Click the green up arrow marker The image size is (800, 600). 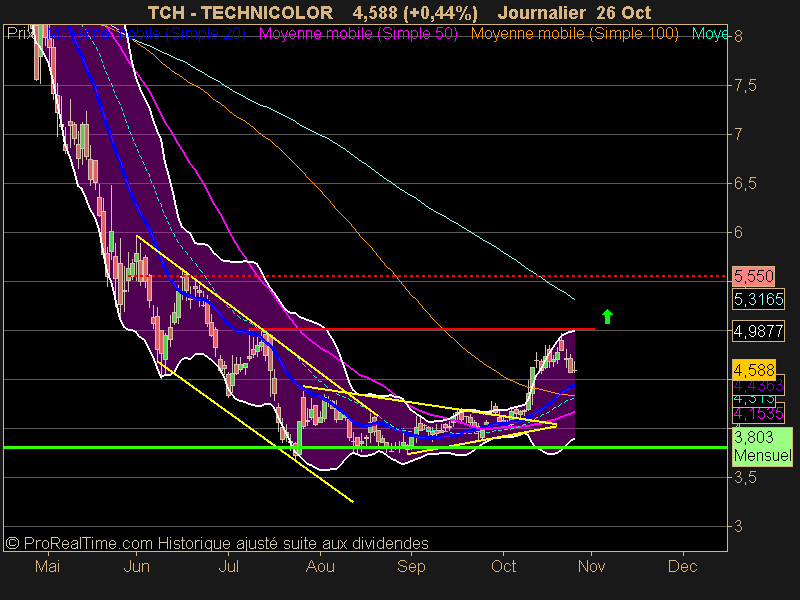click(x=607, y=316)
